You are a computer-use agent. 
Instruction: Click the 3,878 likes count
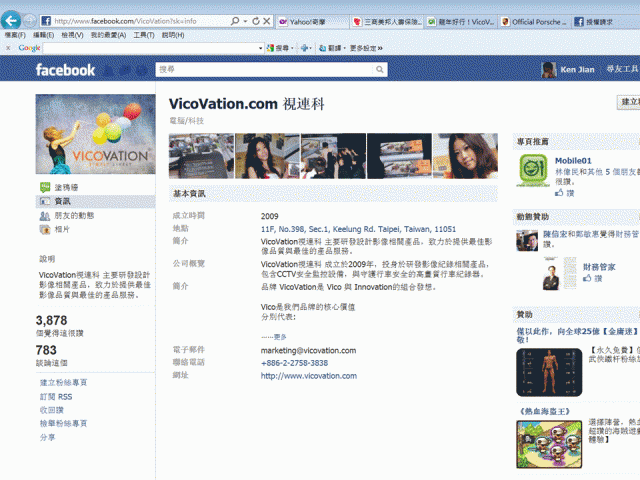51,320
